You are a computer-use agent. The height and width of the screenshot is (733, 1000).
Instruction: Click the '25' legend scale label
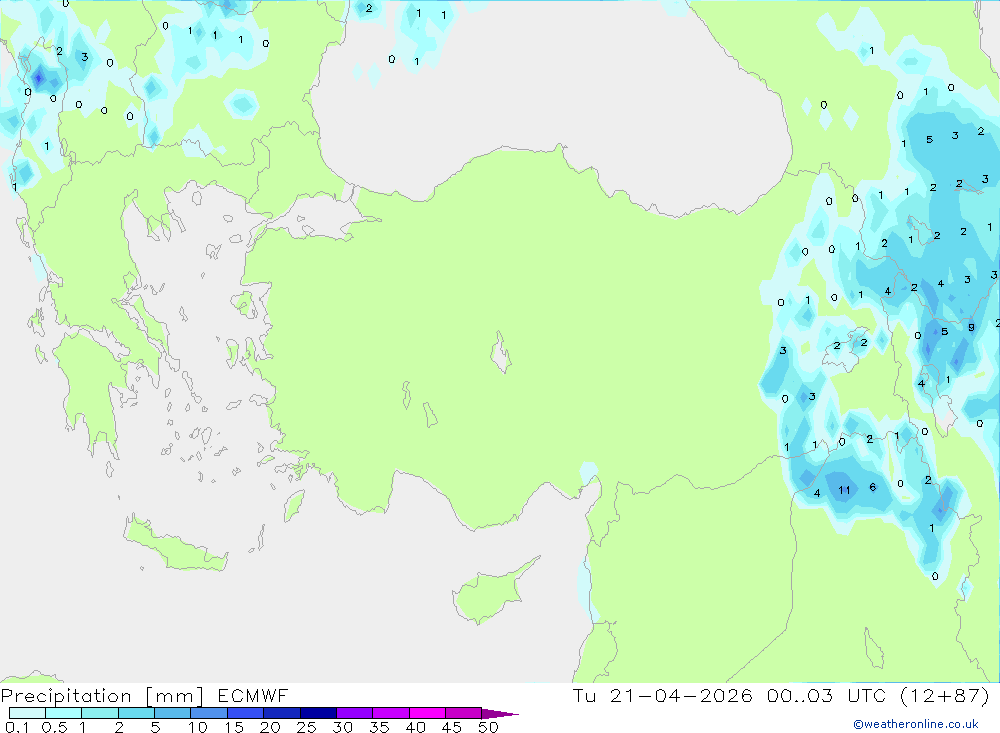[306, 727]
